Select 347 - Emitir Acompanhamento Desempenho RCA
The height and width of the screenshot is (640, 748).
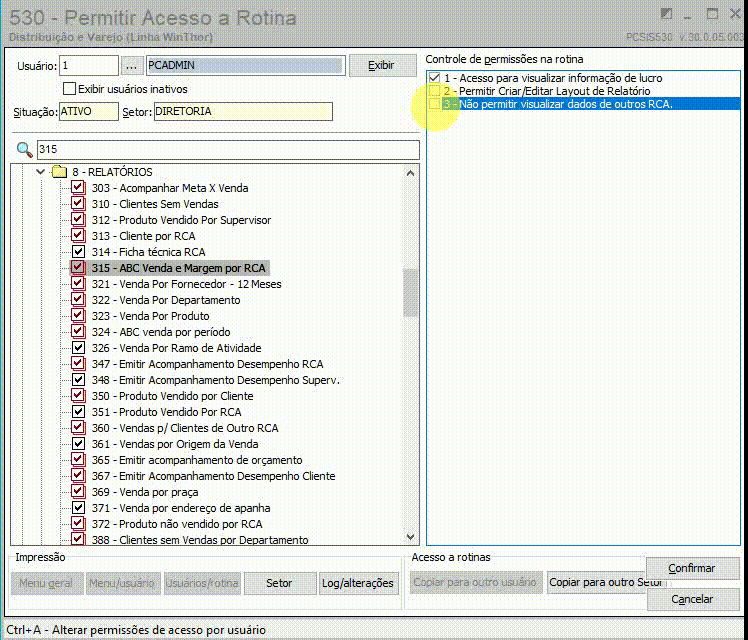pos(208,364)
